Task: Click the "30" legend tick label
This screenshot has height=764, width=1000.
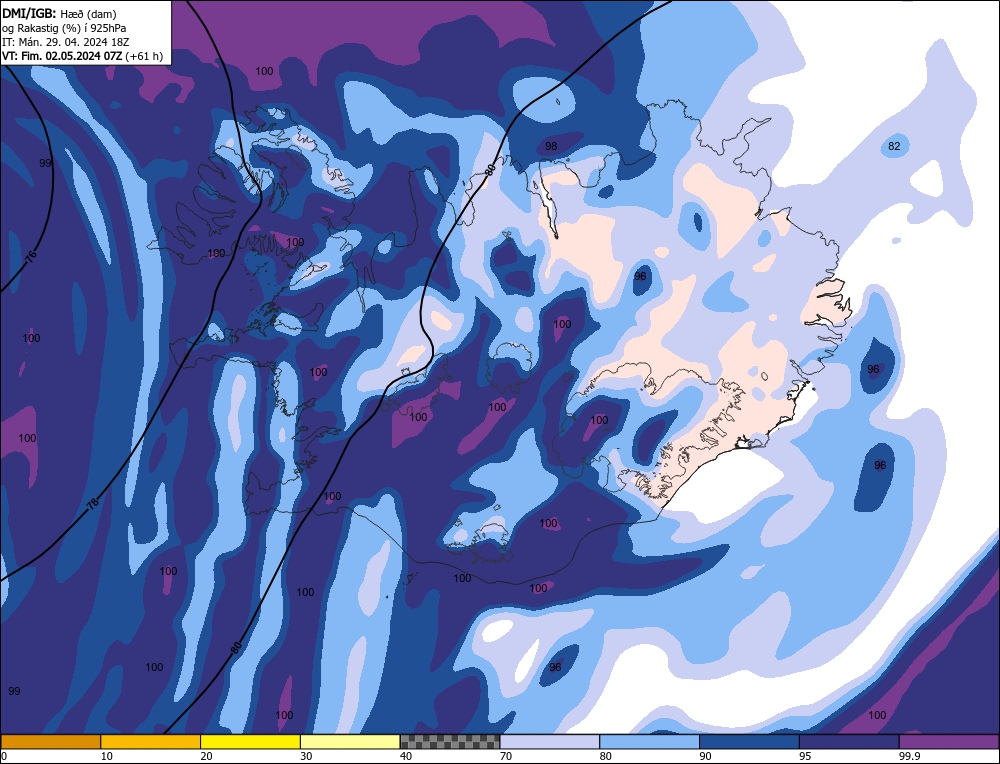Action: click(306, 756)
